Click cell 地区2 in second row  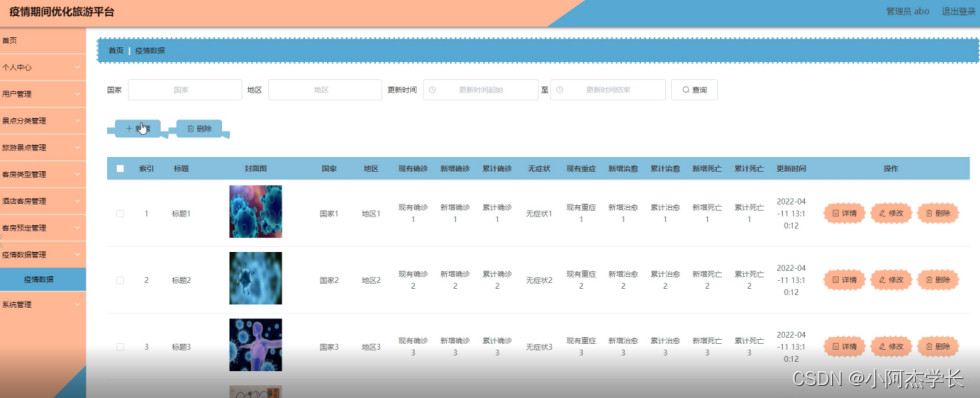(371, 281)
